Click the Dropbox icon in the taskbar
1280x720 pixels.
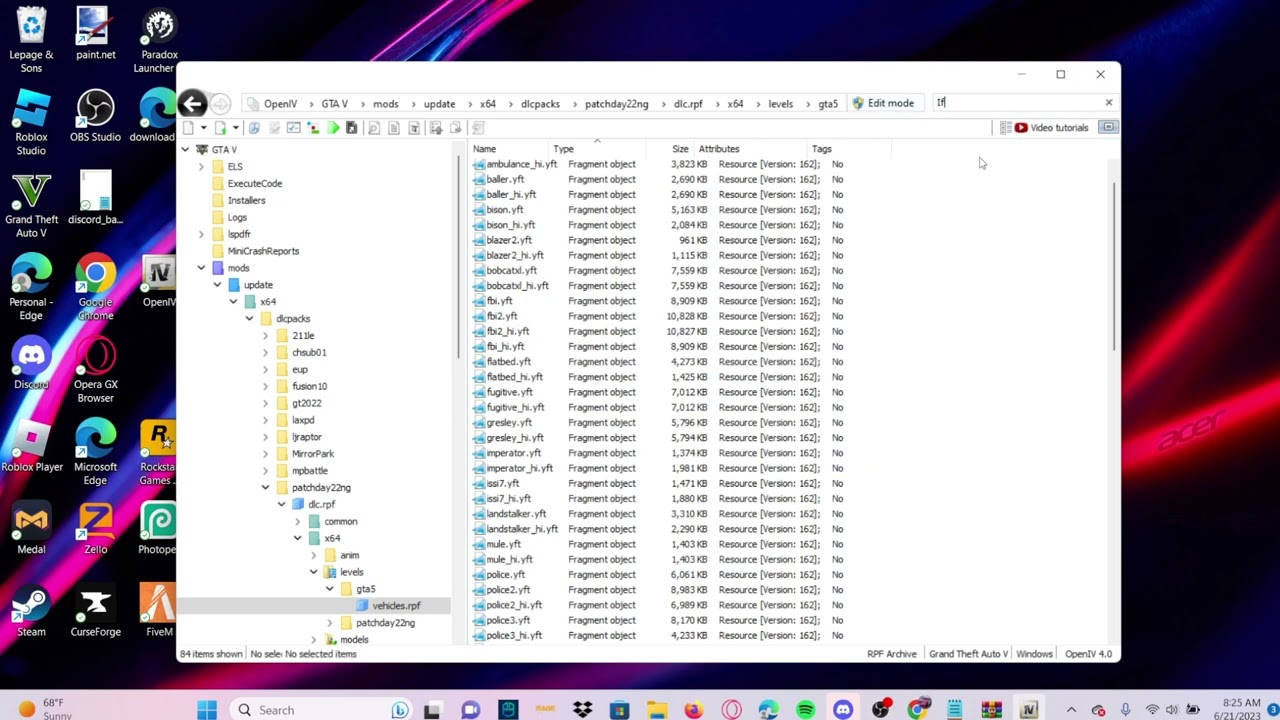582,710
